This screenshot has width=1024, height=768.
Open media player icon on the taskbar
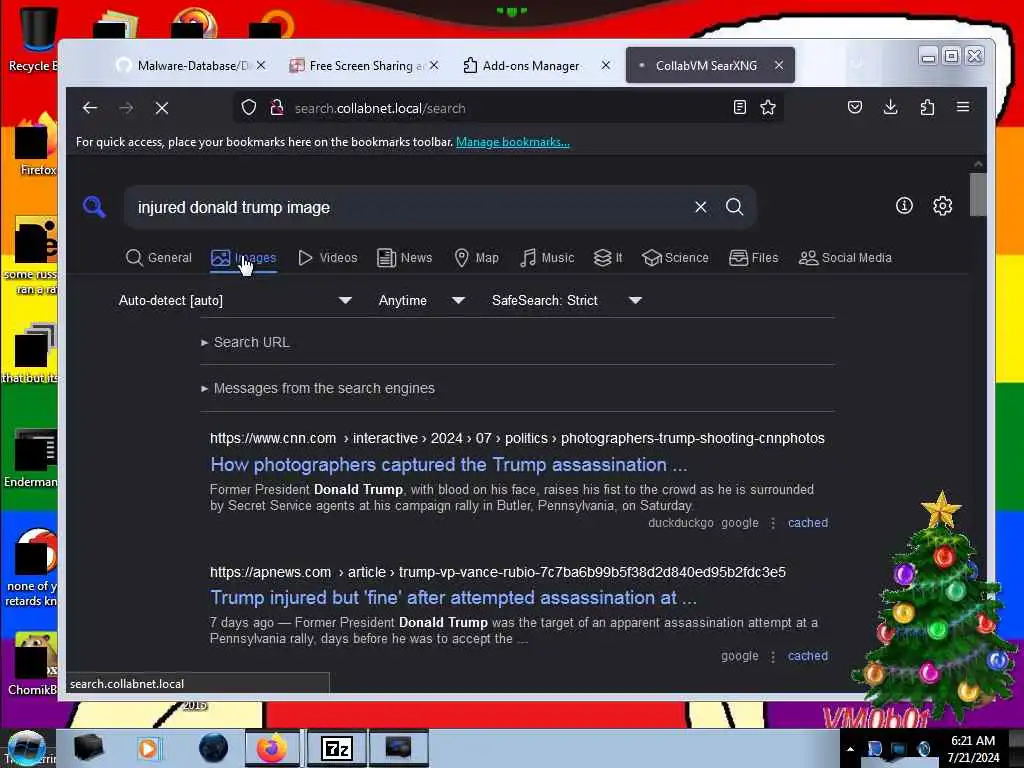coord(148,748)
